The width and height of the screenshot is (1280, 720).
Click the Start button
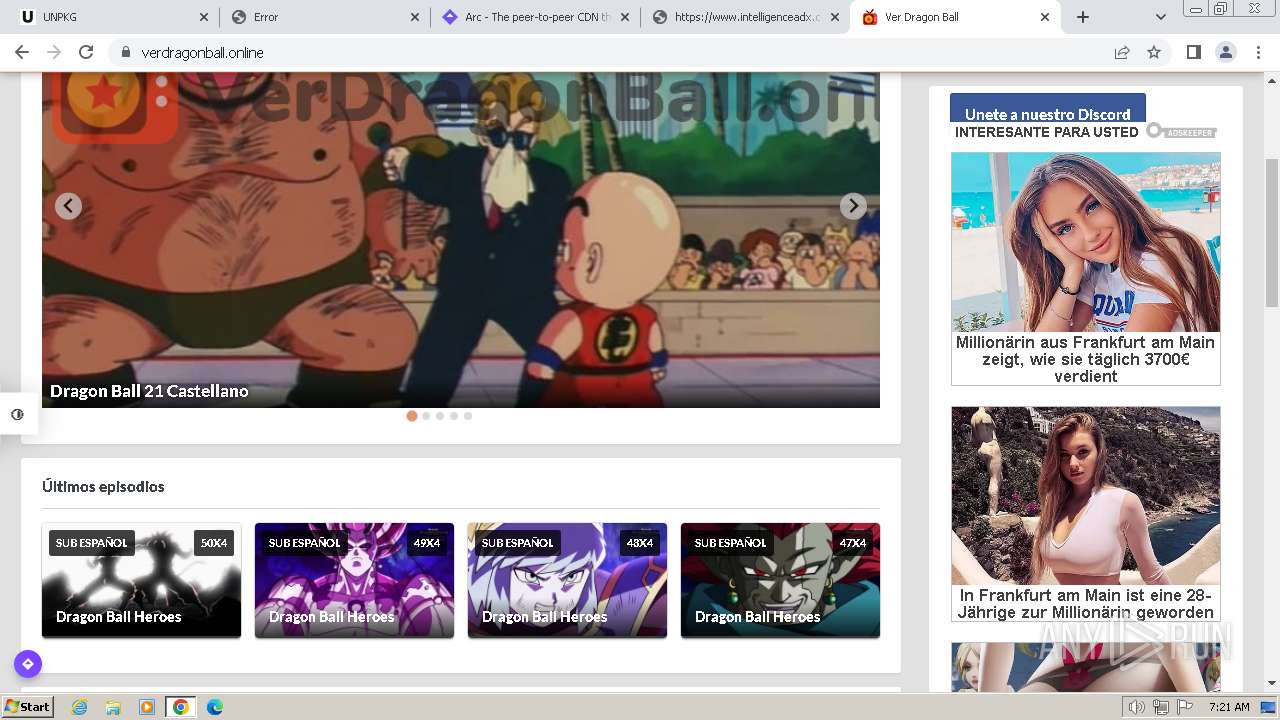point(27,707)
